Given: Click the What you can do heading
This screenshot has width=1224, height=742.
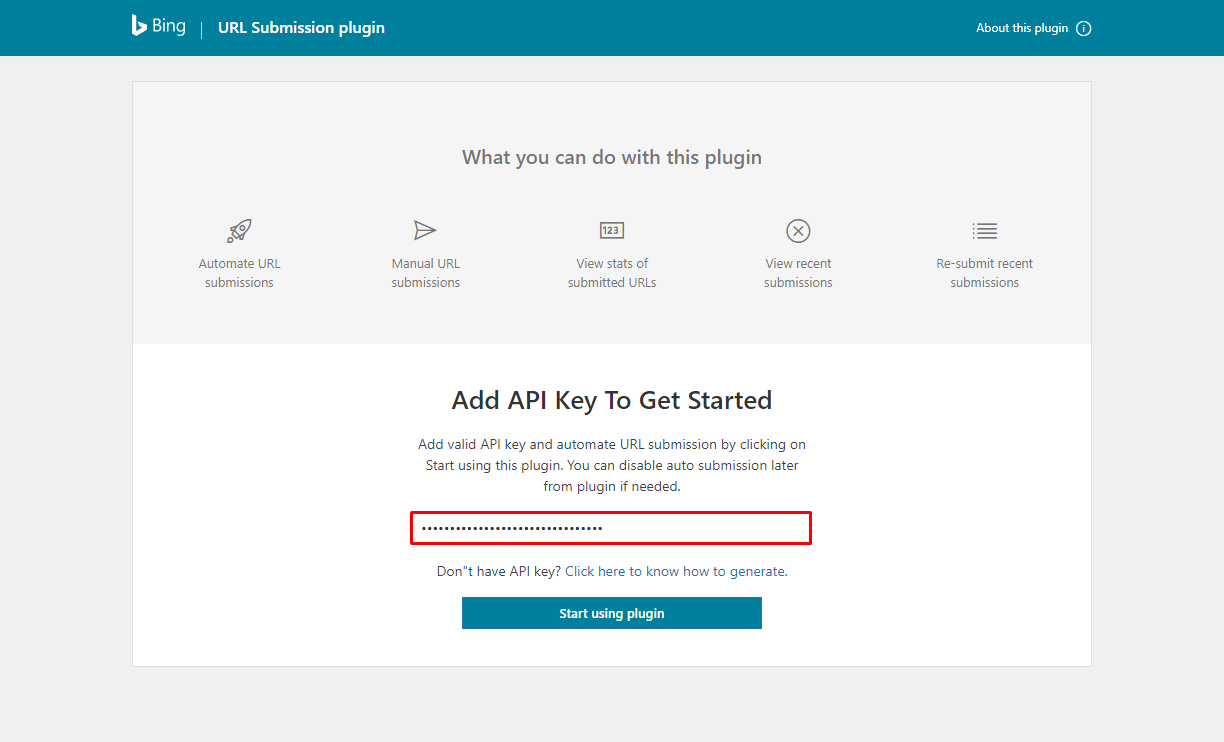Looking at the screenshot, I should click(611, 157).
